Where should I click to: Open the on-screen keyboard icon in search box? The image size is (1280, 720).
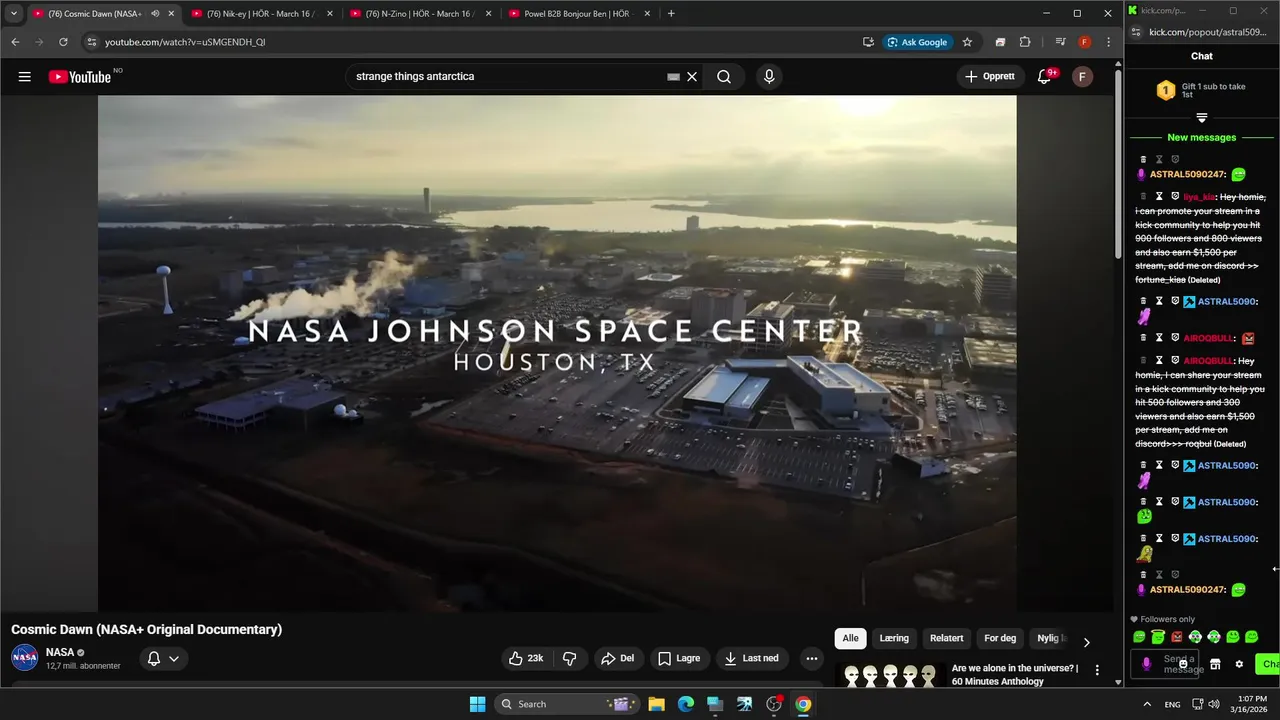click(x=673, y=77)
